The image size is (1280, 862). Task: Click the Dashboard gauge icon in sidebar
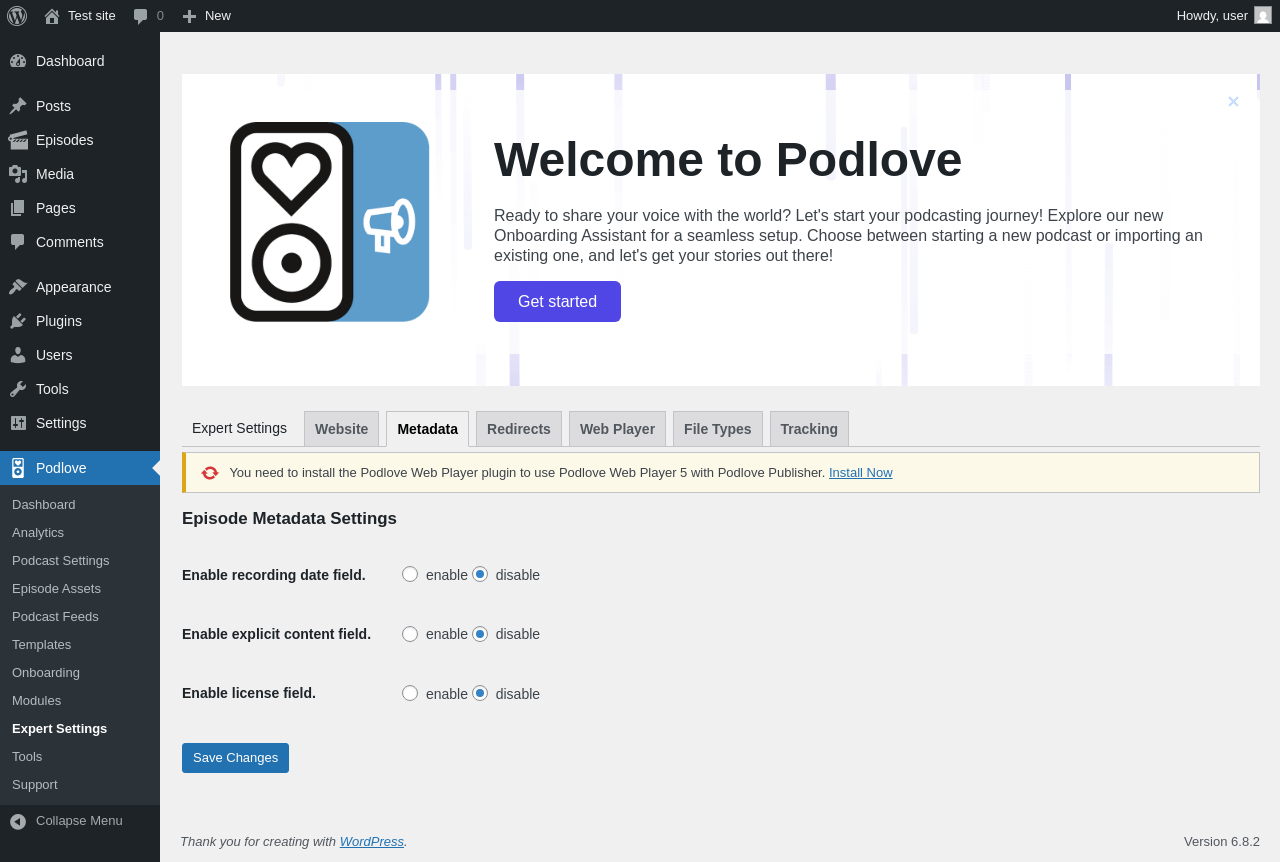(x=18, y=61)
